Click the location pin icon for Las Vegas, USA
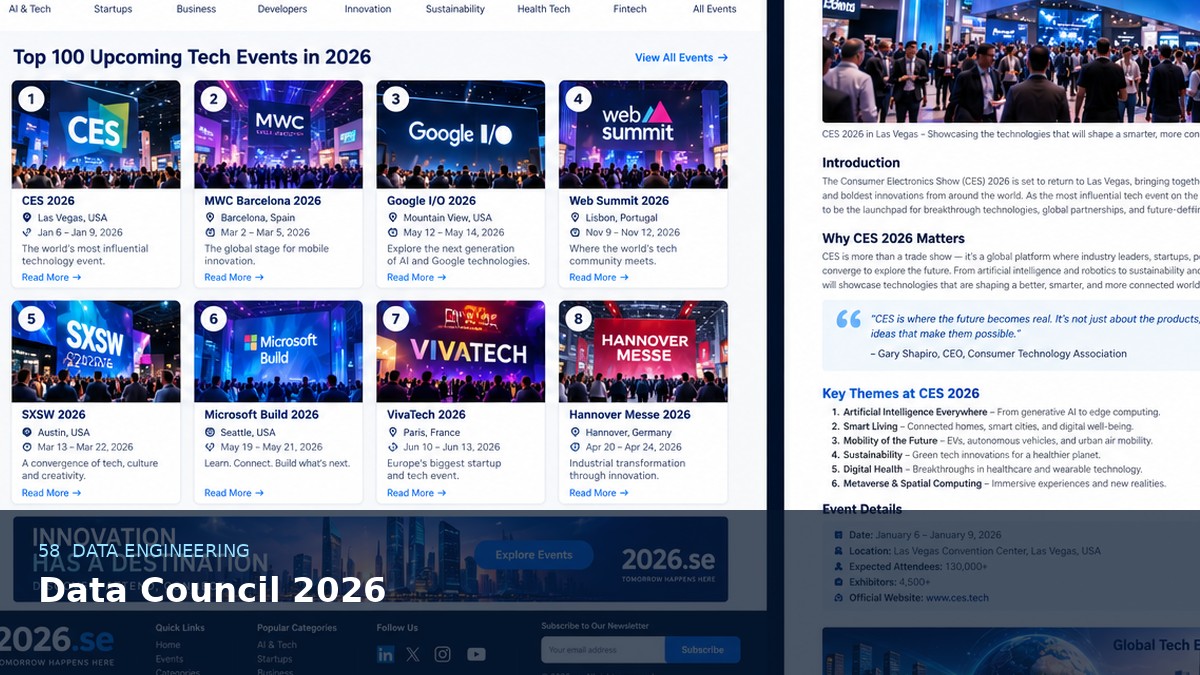Viewport: 1200px width, 675px height. point(27,217)
